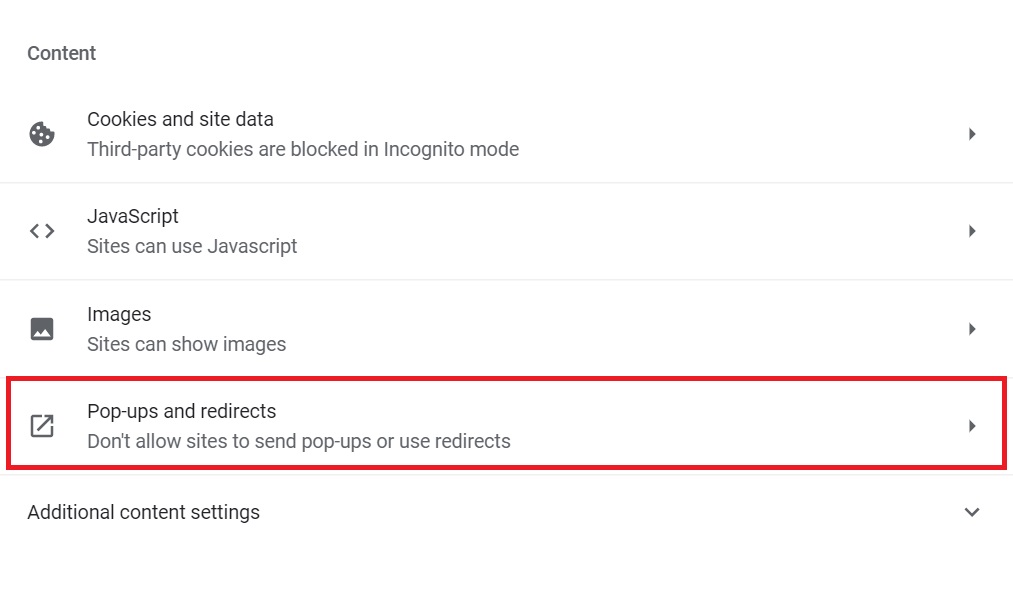The width and height of the screenshot is (1013, 592).
Task: Select the Pop-ups and redirects title
Action: point(181,411)
